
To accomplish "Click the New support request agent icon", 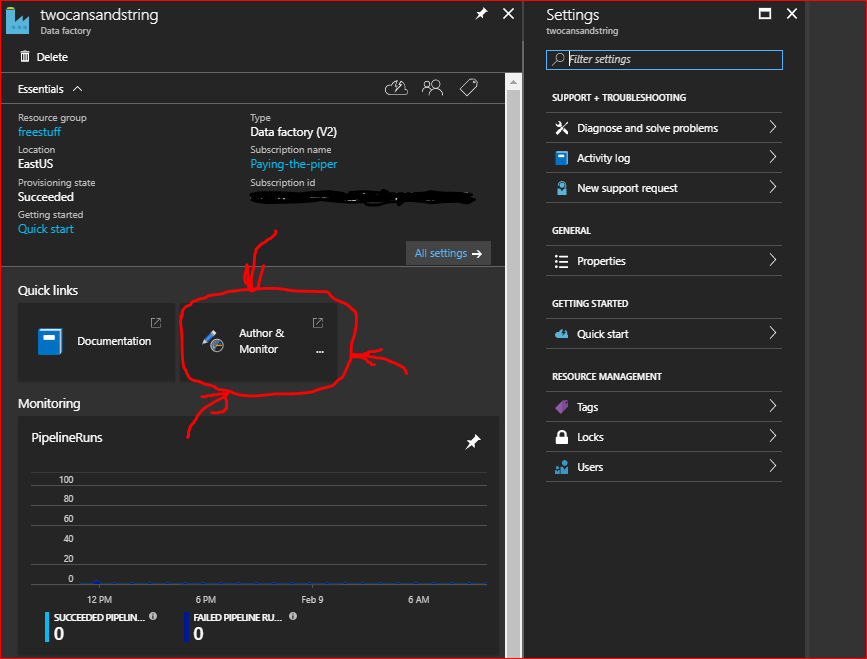I will 562,188.
